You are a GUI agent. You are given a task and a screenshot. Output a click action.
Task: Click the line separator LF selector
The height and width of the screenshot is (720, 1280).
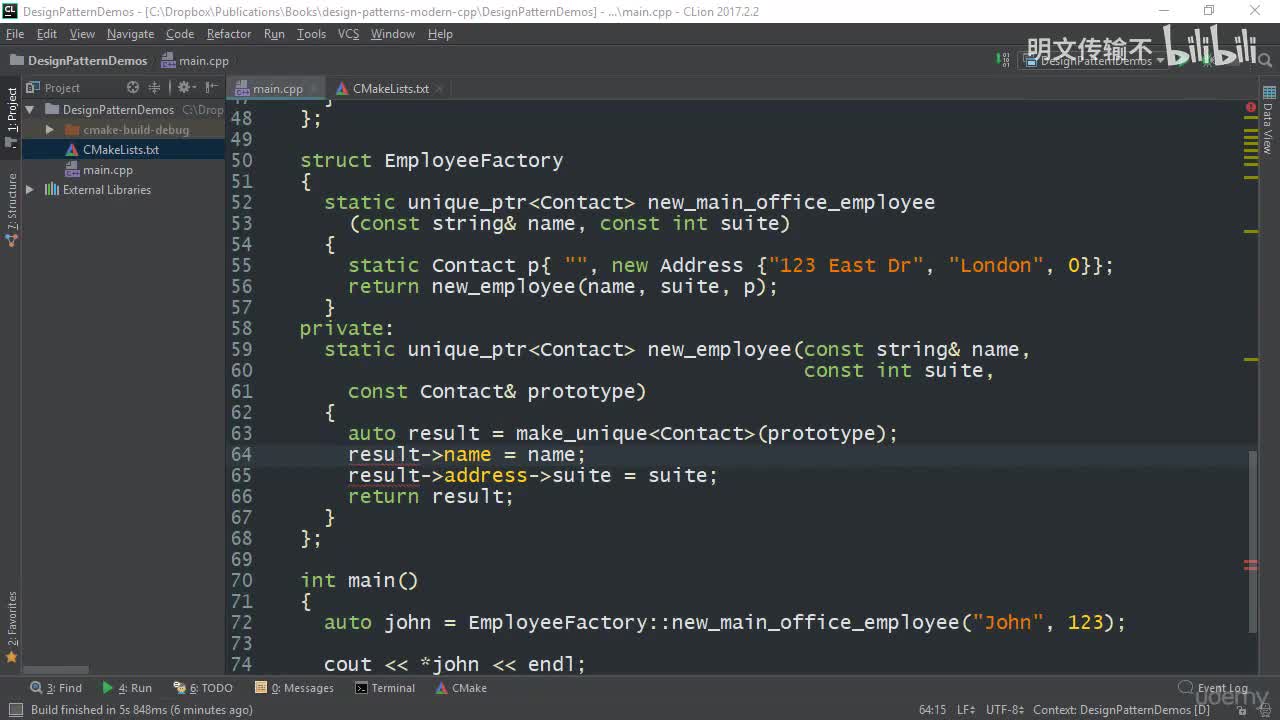click(x=966, y=710)
